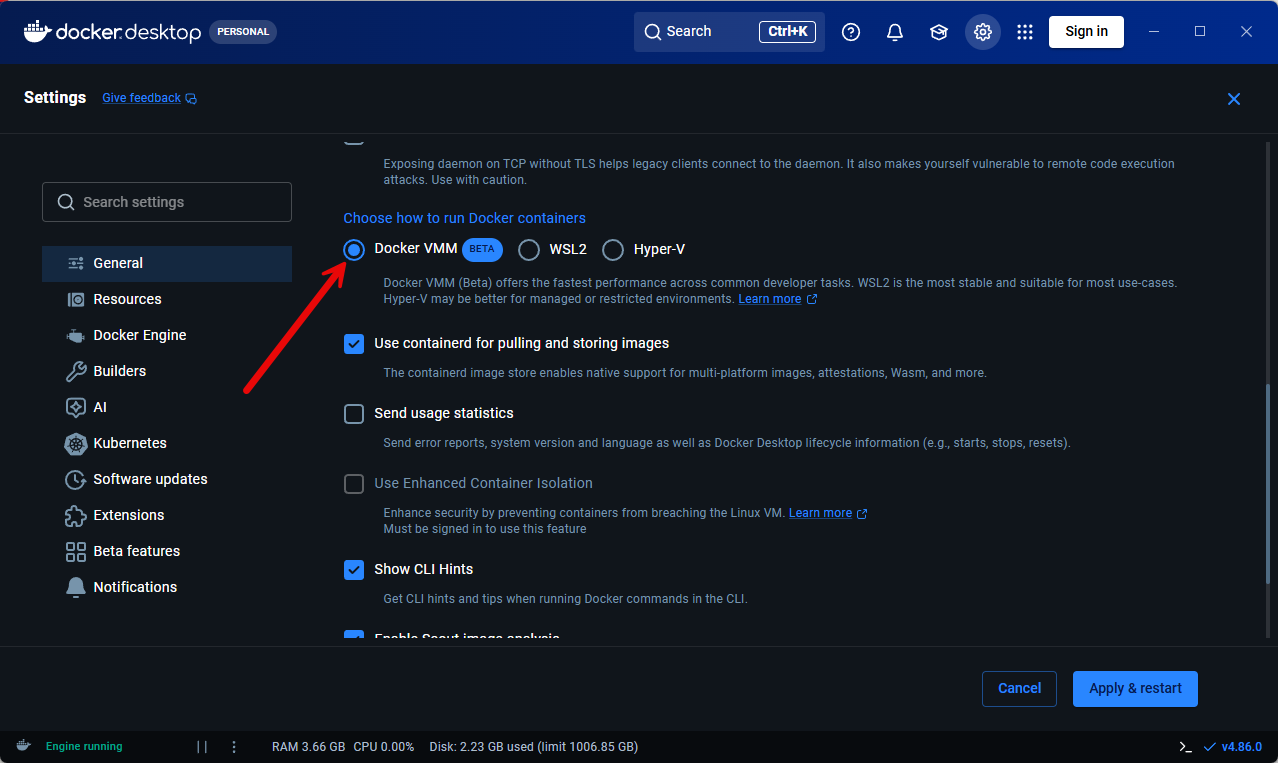The image size is (1278, 763).
Task: Click the PERSONAL plan badge
Action: [x=243, y=32]
